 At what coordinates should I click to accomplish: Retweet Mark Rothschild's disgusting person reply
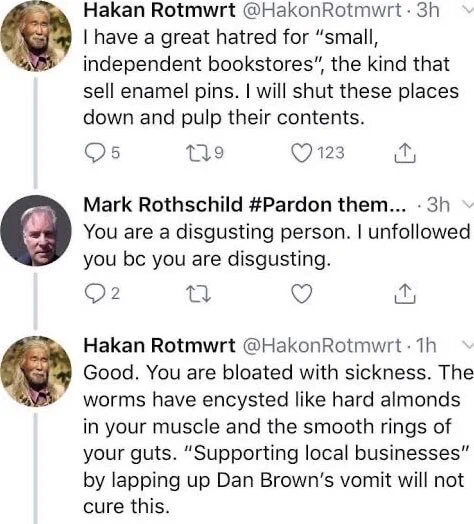tap(198, 293)
